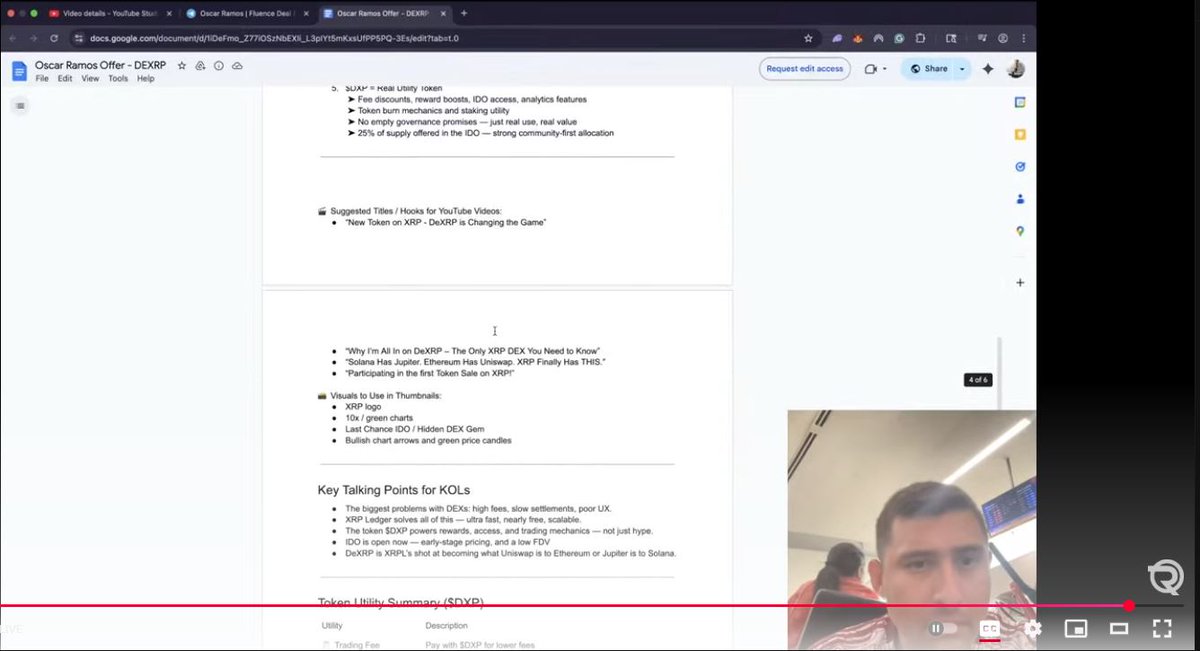1200x651 pixels.
Task: Click the Share button
Action: pyautogui.click(x=927, y=69)
